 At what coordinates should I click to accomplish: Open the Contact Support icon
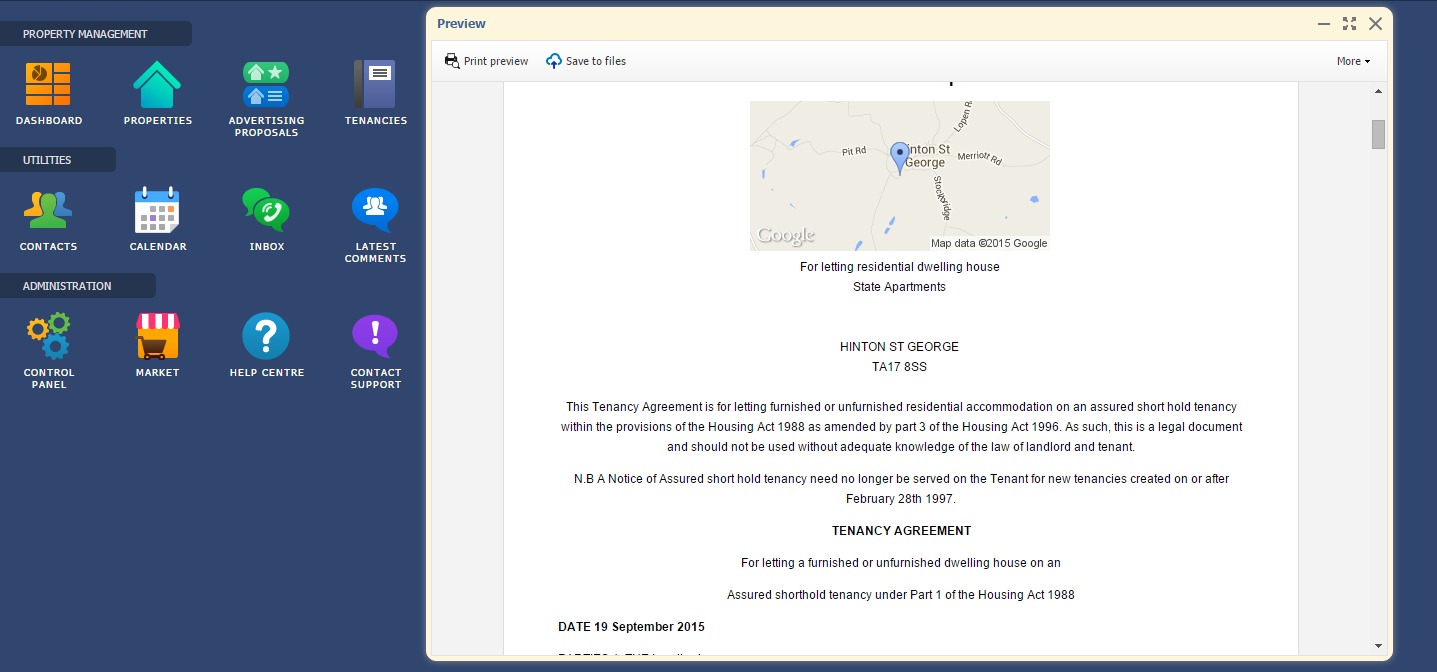click(x=375, y=336)
